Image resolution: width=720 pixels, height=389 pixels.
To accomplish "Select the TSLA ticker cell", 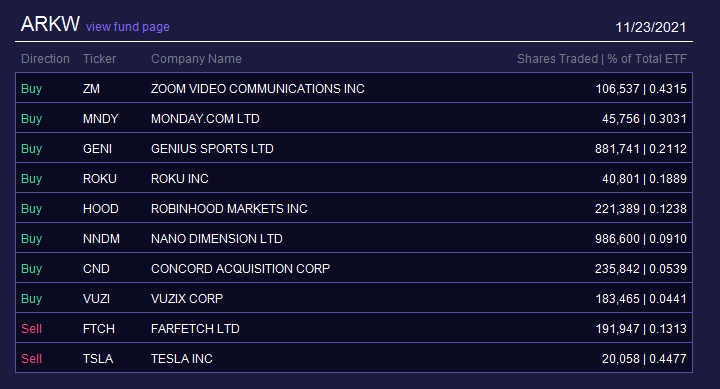I will (98, 359).
